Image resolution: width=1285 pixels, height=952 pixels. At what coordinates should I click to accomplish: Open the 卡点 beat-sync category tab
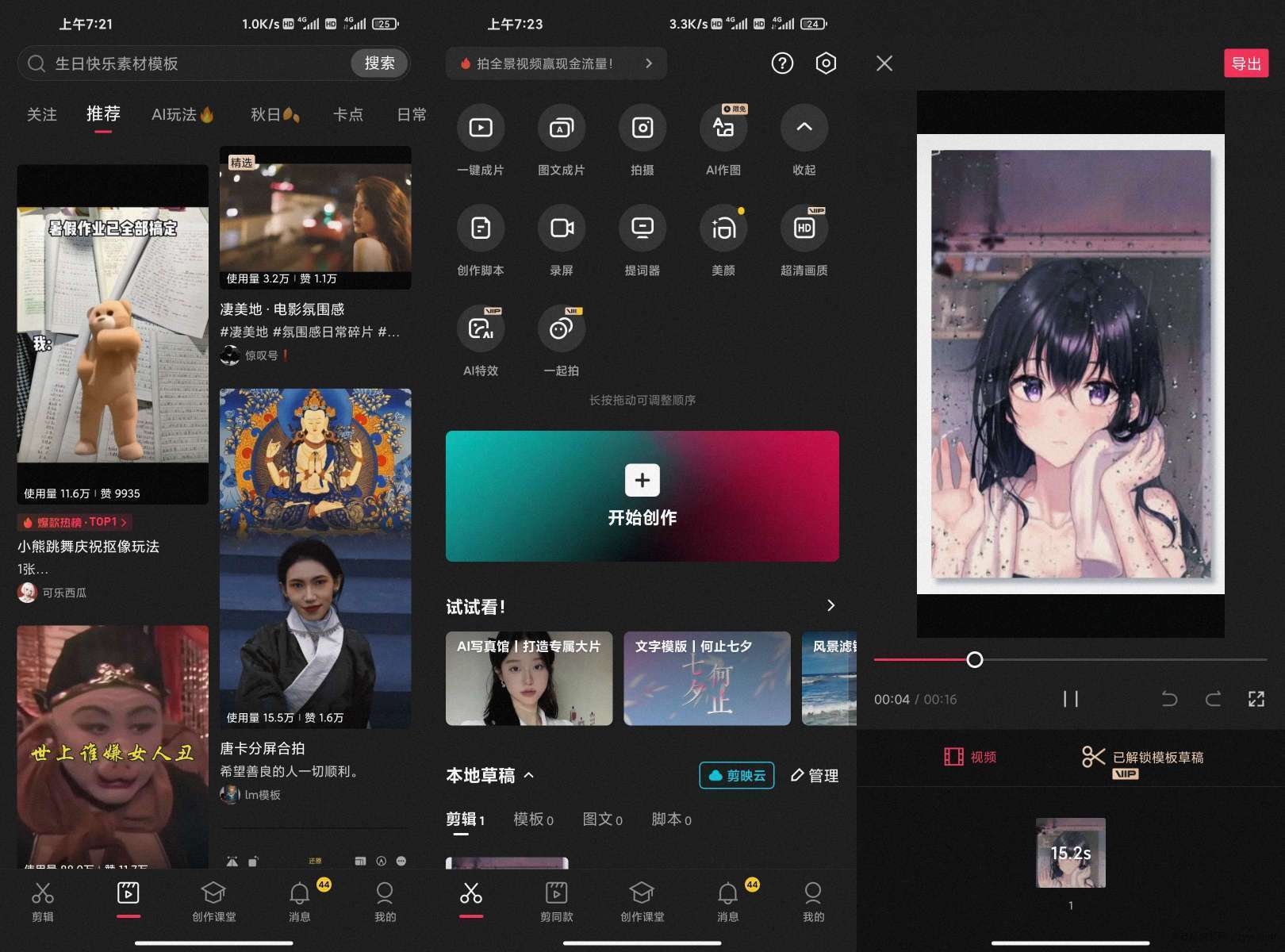pos(347,115)
